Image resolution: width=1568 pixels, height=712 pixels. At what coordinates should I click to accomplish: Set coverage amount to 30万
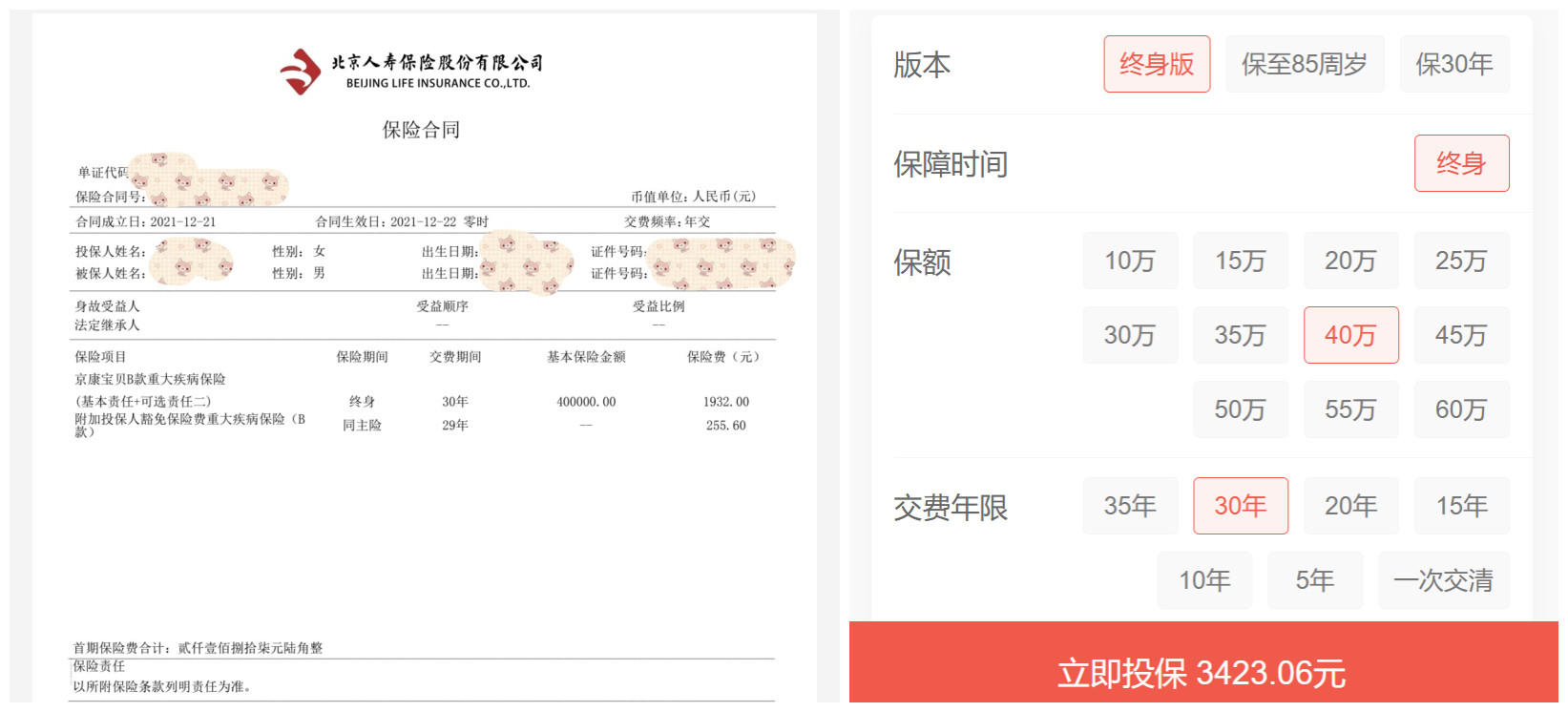click(x=1130, y=335)
